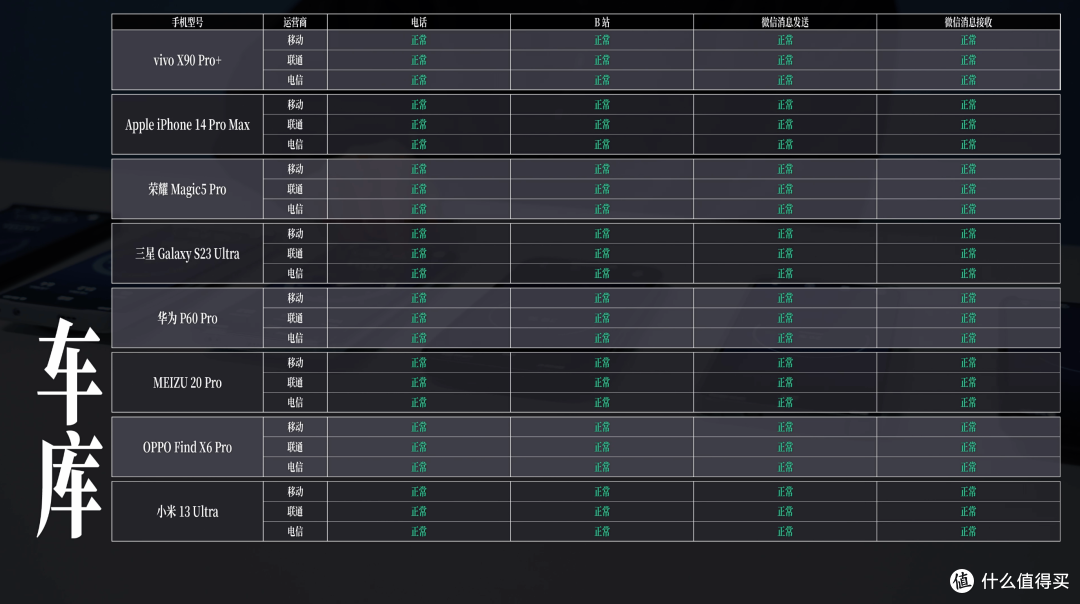
Task: Click 电信 carrier cell for 小米 13 Ultra
Action: 295,532
